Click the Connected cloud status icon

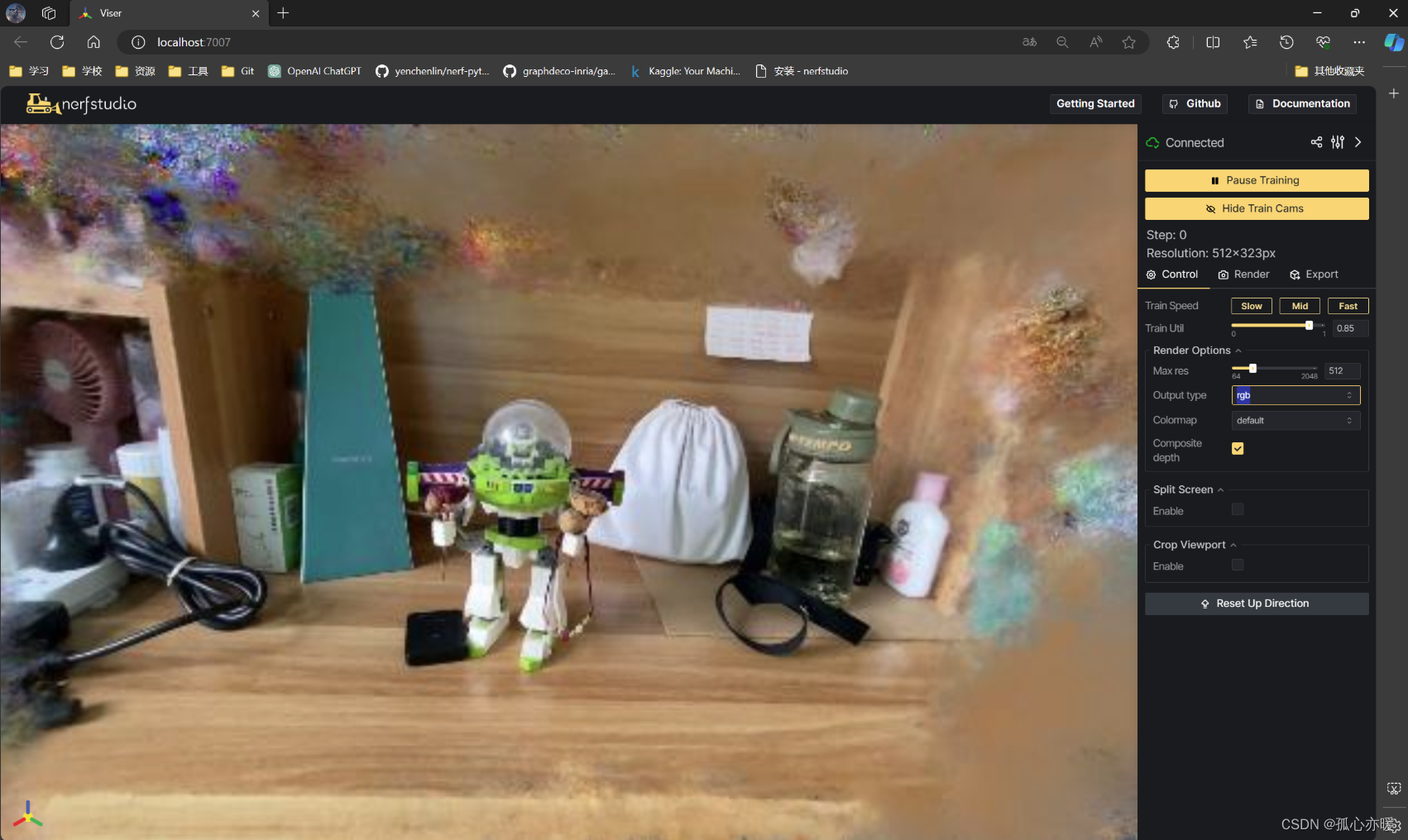tap(1152, 143)
